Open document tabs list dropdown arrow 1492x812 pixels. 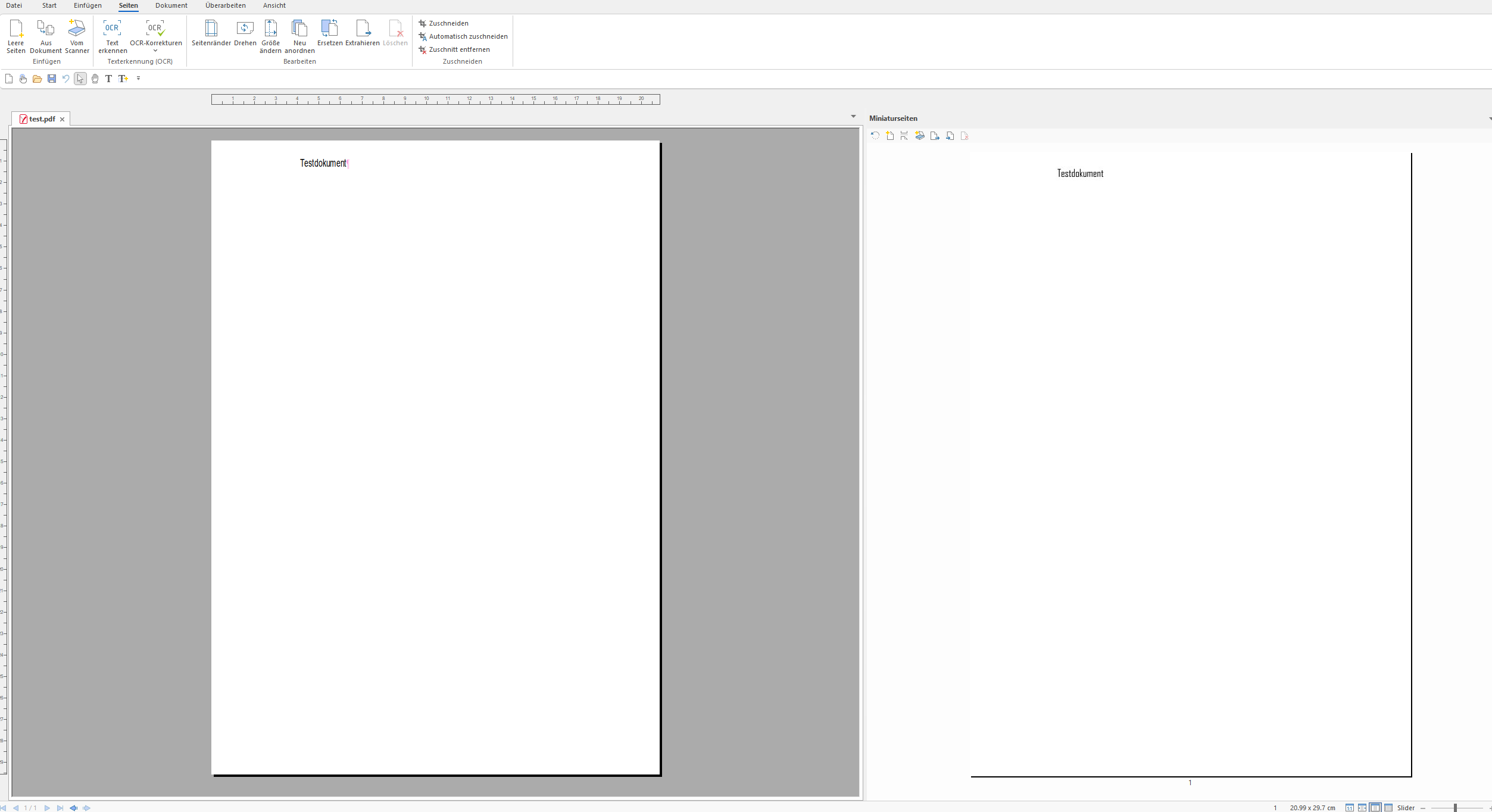853,117
